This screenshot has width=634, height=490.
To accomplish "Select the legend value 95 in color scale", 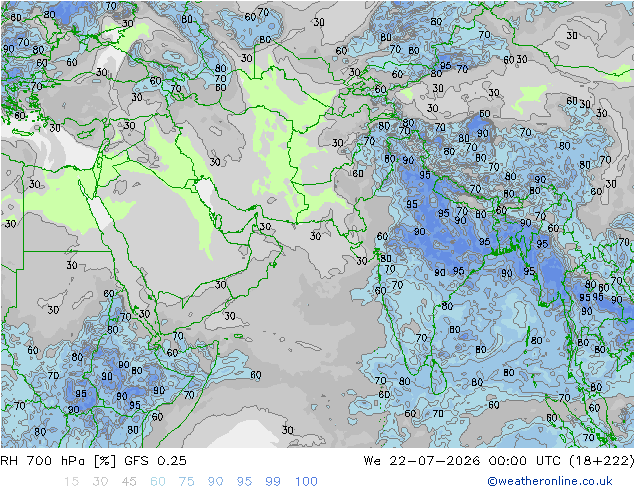I will point(244,482).
